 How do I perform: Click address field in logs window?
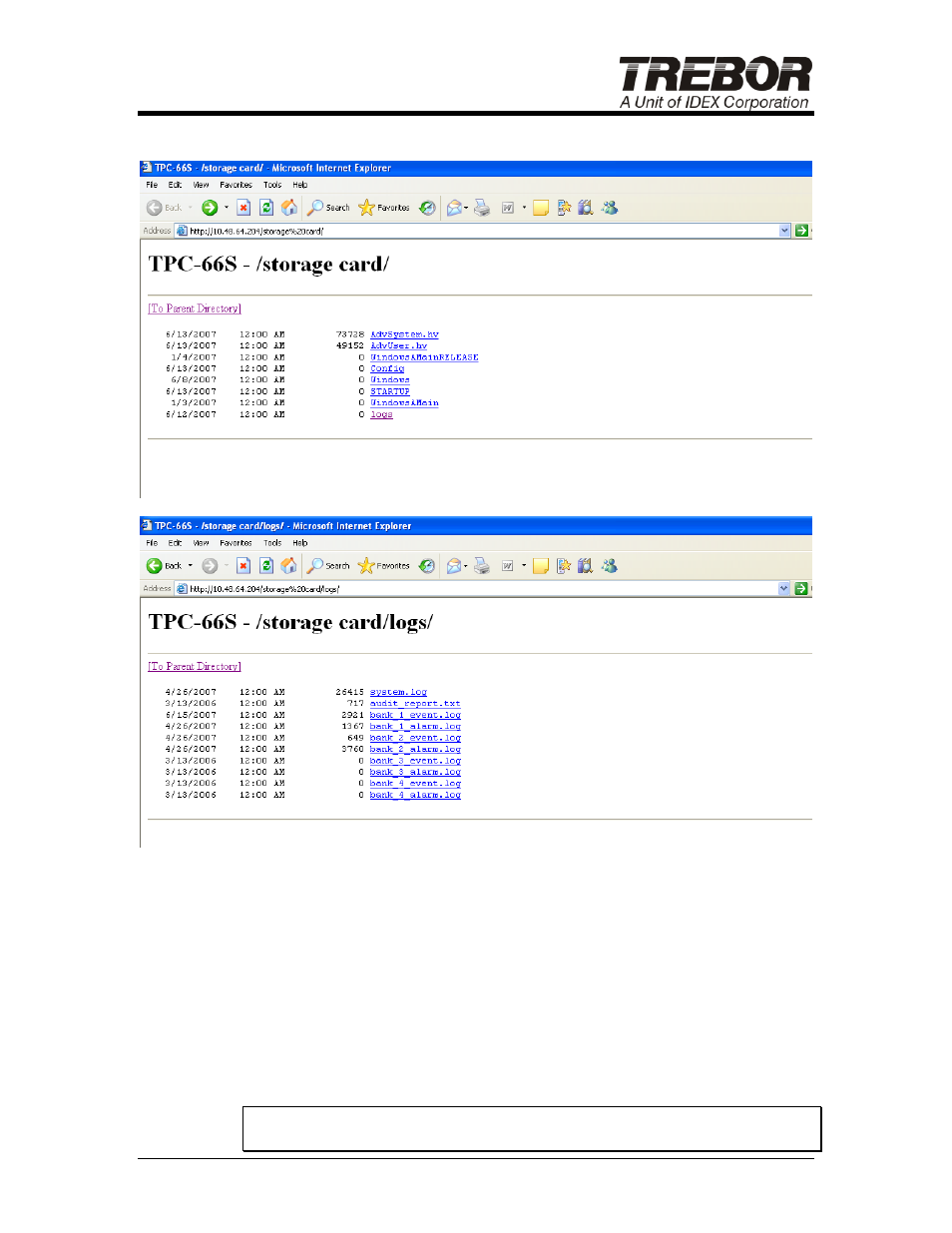coord(483,589)
